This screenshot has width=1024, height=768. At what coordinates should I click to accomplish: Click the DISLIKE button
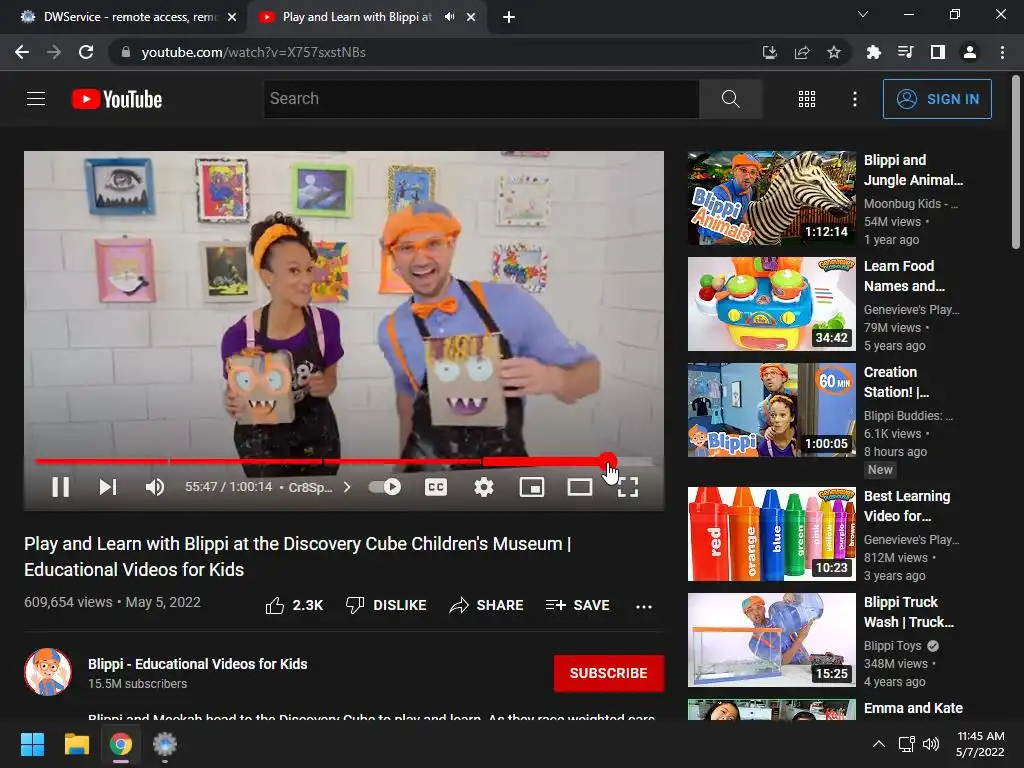pyautogui.click(x=386, y=605)
